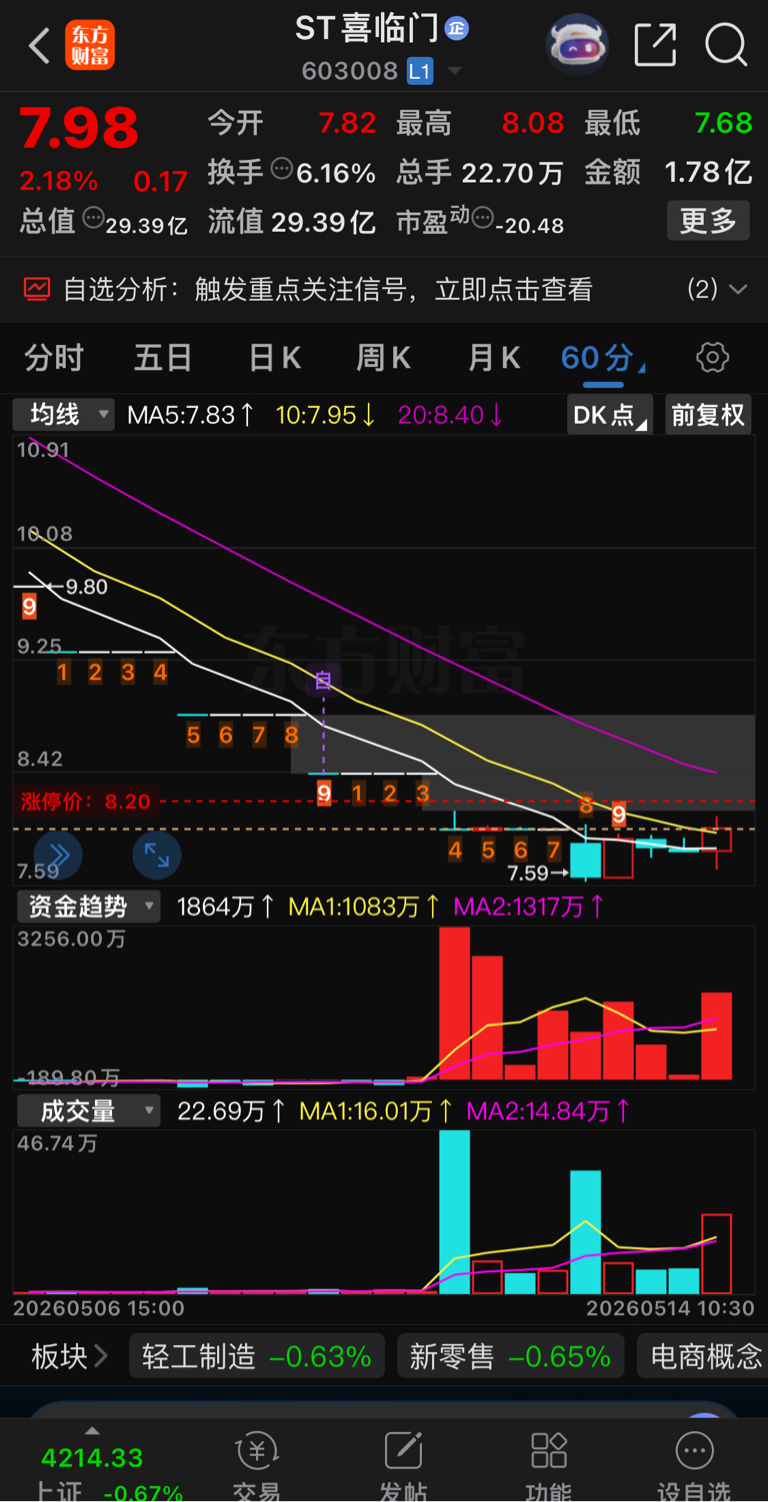The height and width of the screenshot is (1502, 768).
Task: Switch to 五日 tab
Action: (x=163, y=358)
